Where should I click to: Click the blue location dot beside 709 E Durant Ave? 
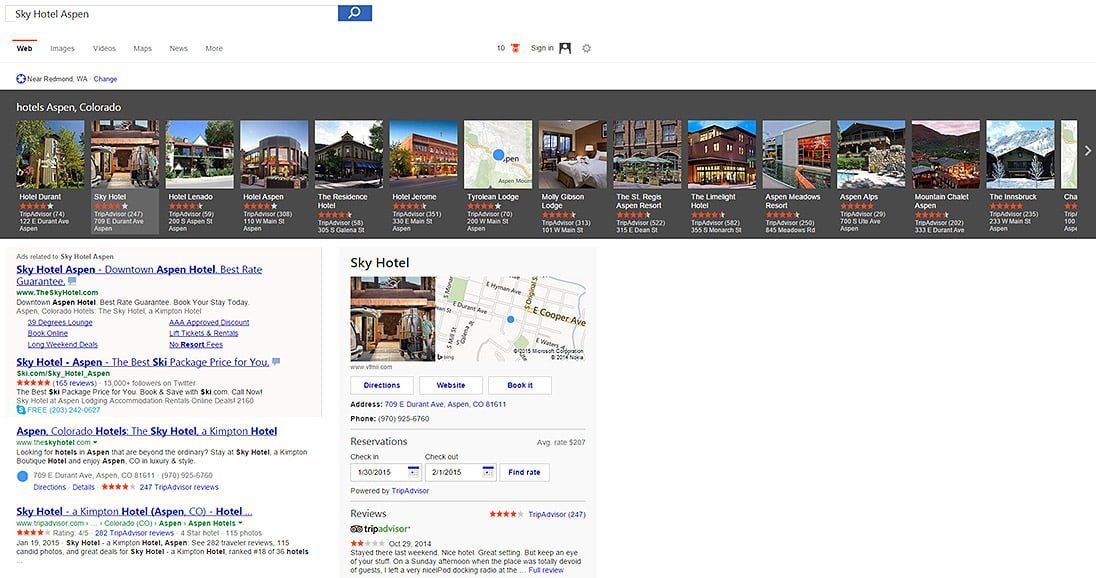22,476
